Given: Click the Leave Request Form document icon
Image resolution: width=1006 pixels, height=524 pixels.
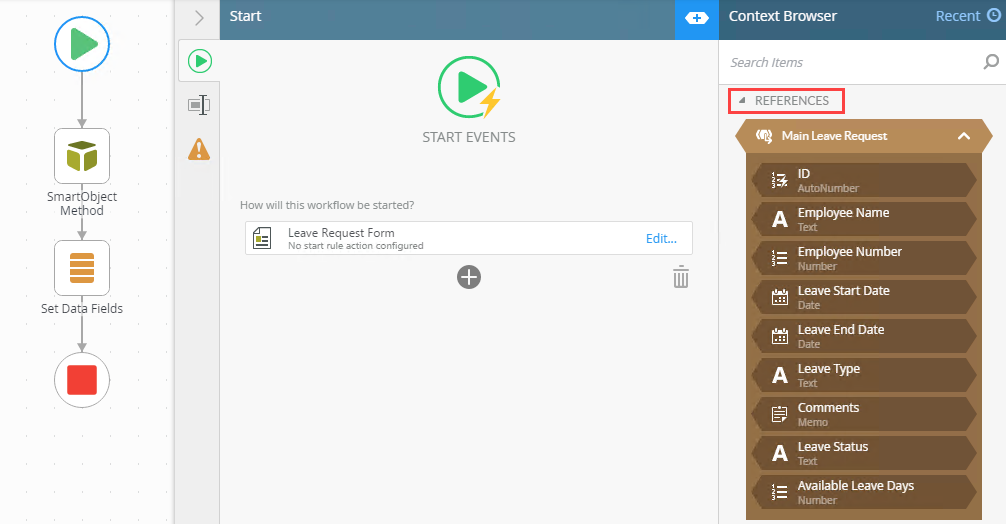Looking at the screenshot, I should [x=262, y=239].
